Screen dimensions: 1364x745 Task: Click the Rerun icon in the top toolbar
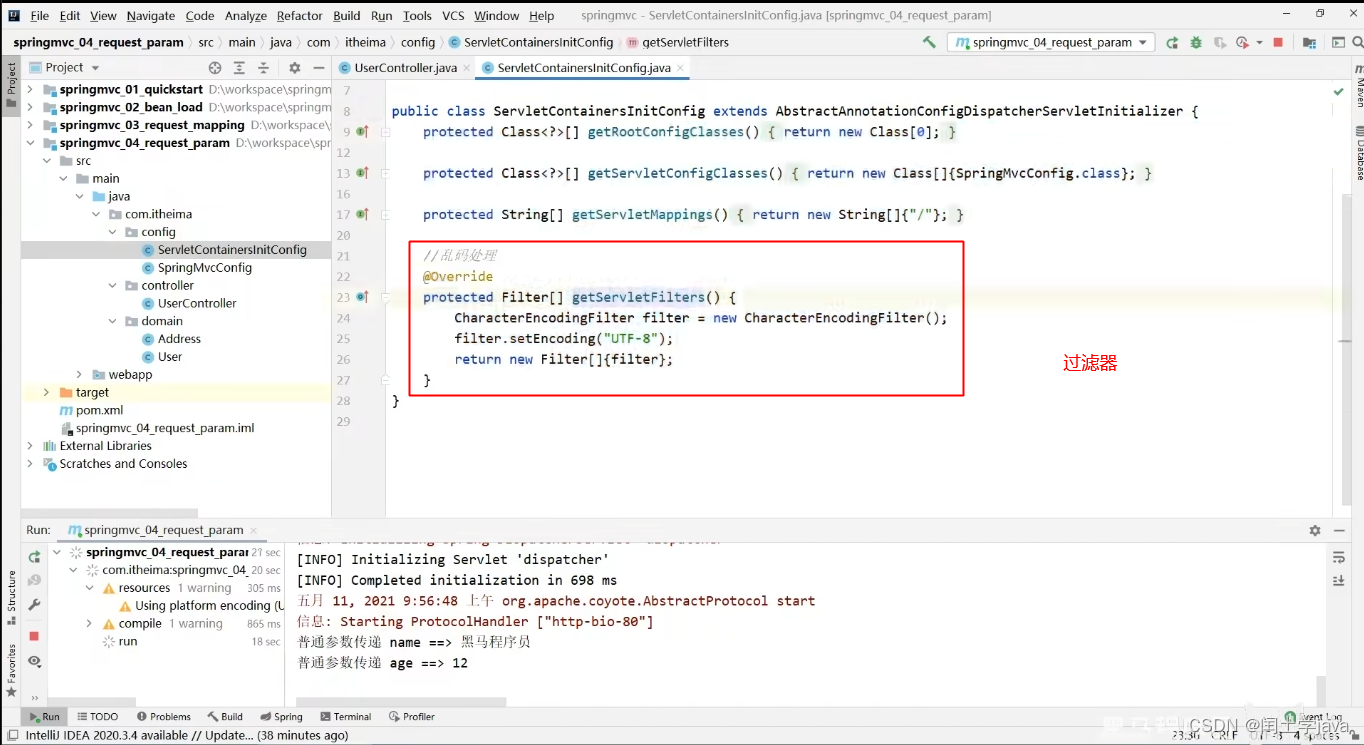click(x=1171, y=42)
